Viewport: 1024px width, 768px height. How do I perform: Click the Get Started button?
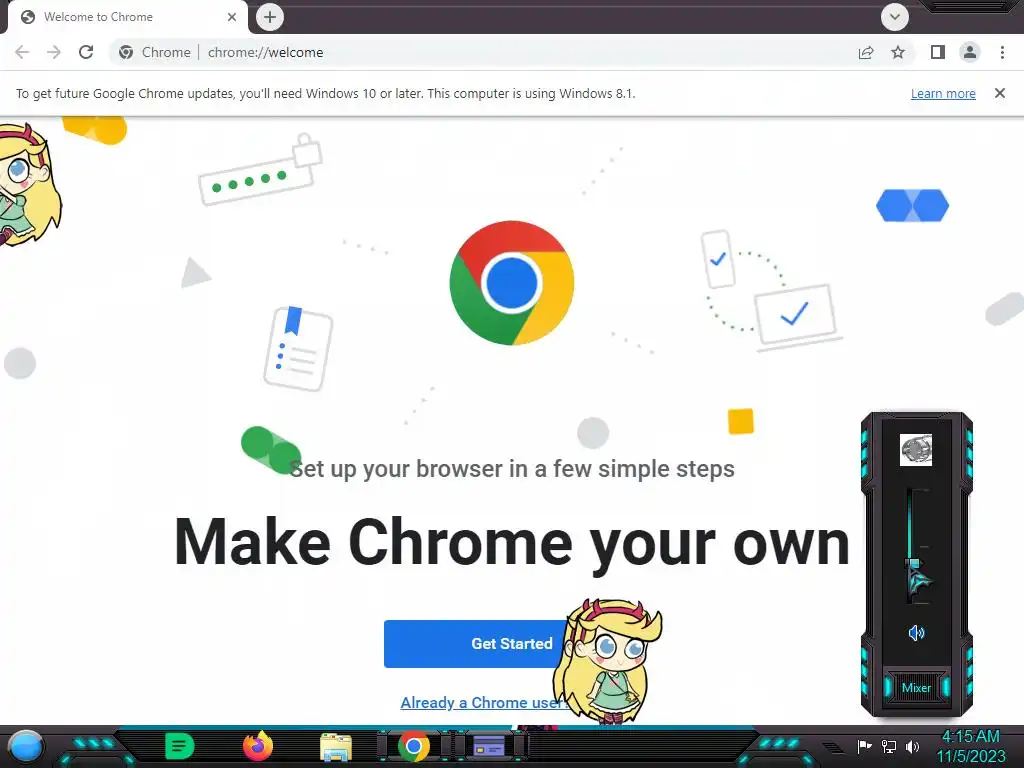click(477, 644)
